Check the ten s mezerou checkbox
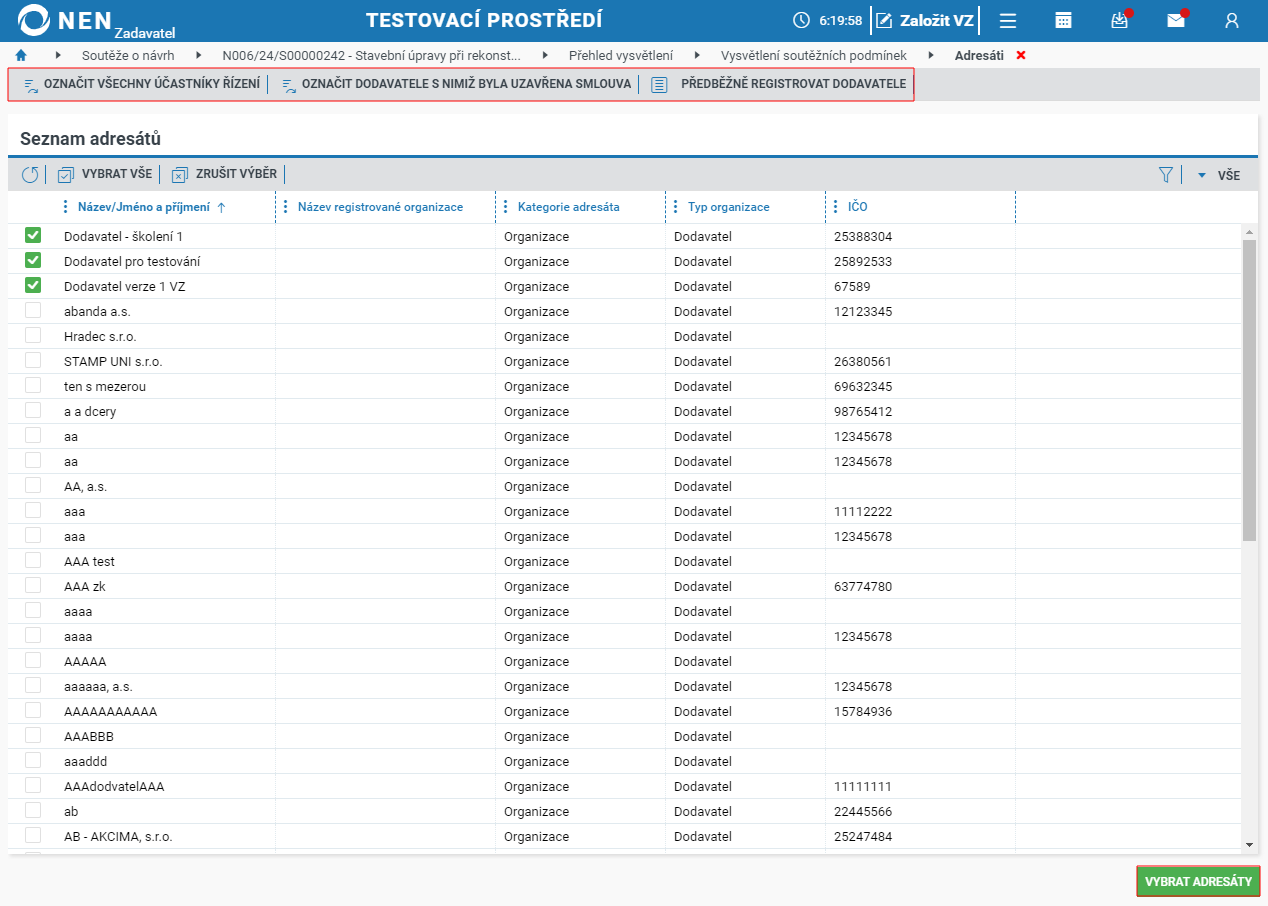 [x=33, y=385]
